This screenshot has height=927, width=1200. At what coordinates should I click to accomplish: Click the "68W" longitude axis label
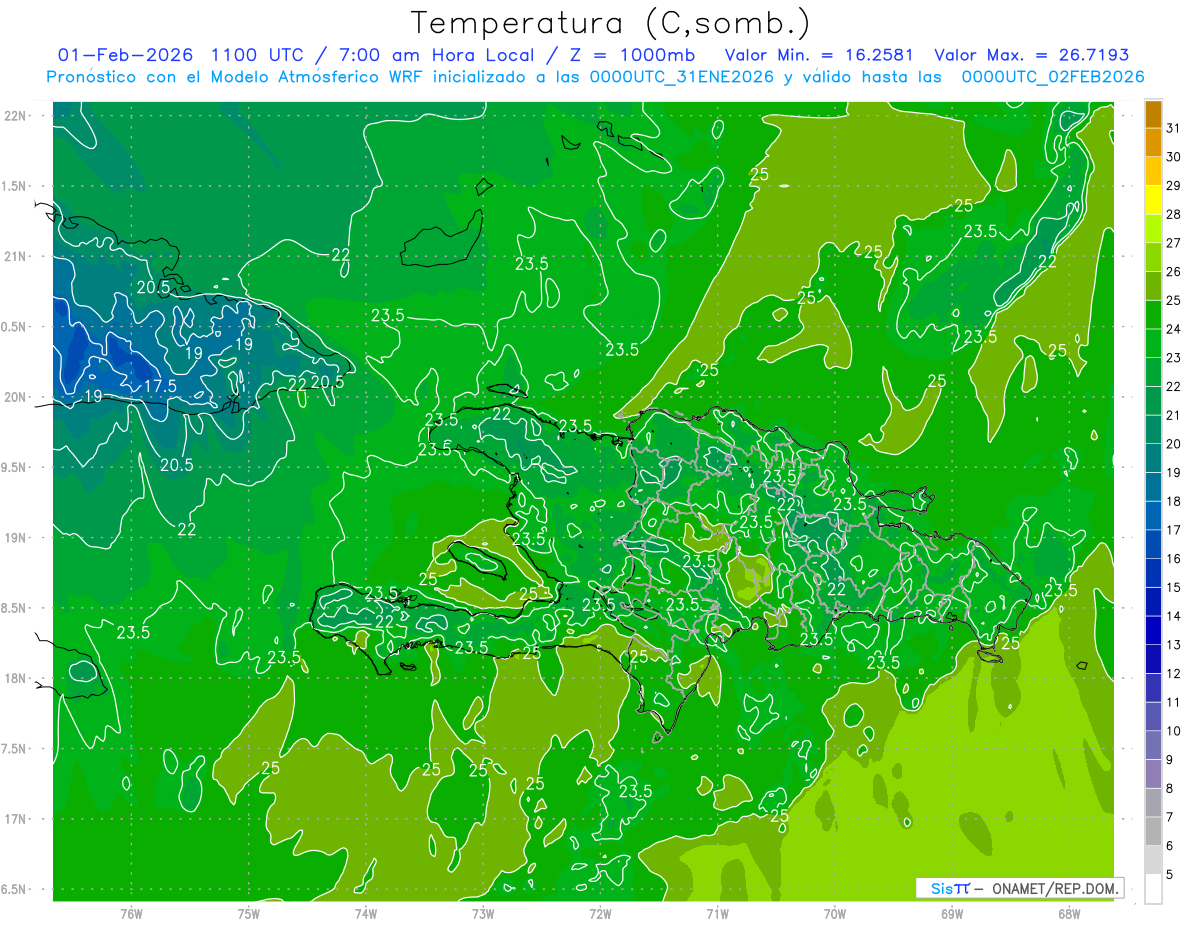1069,913
